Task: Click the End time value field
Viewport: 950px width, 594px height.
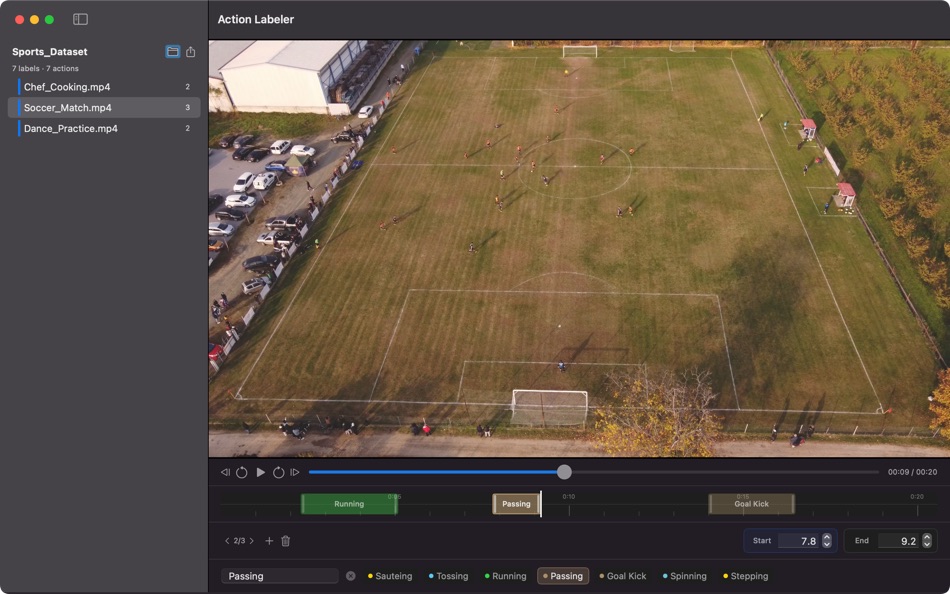Action: click(899, 541)
